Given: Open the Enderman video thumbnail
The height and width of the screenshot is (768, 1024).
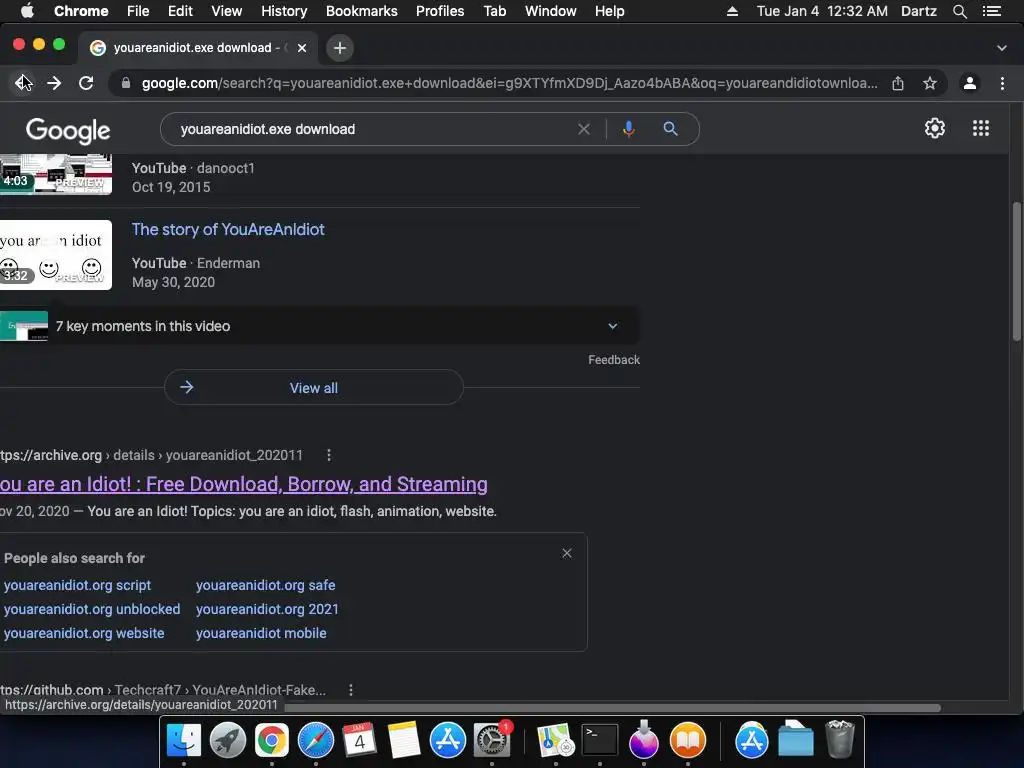Looking at the screenshot, I should (56, 255).
